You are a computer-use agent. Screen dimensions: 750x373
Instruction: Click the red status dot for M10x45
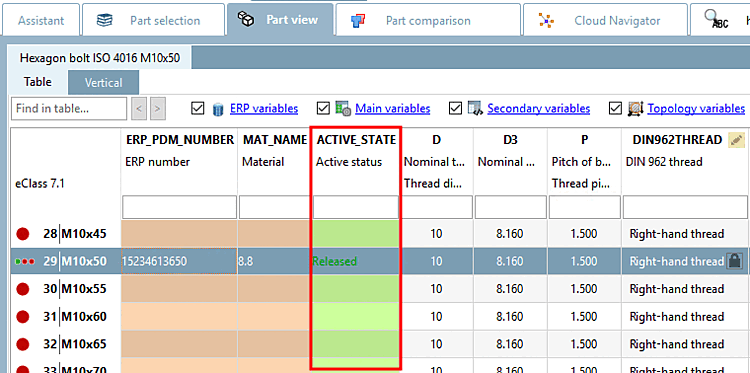[x=22, y=234]
